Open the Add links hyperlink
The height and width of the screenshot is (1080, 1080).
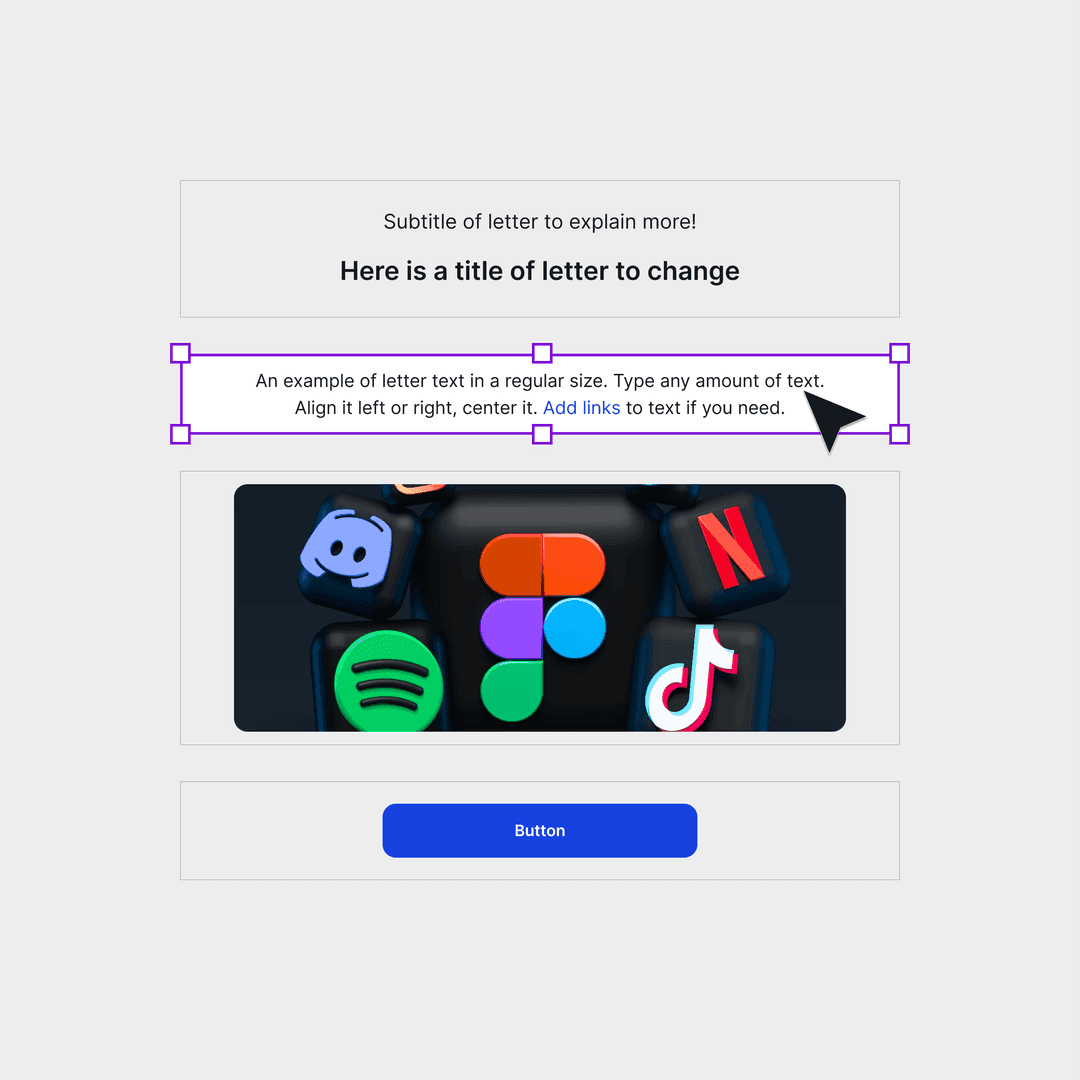pyautogui.click(x=581, y=408)
